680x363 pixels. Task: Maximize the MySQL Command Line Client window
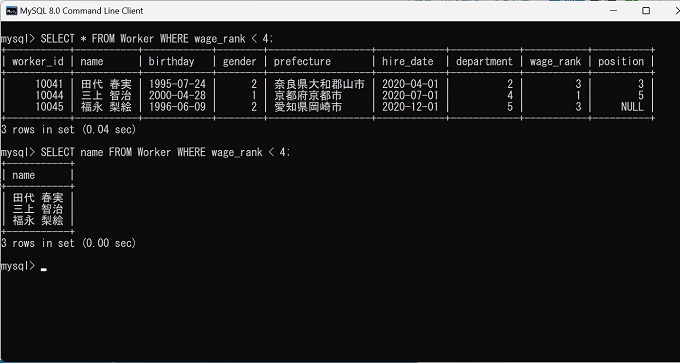pos(646,10)
